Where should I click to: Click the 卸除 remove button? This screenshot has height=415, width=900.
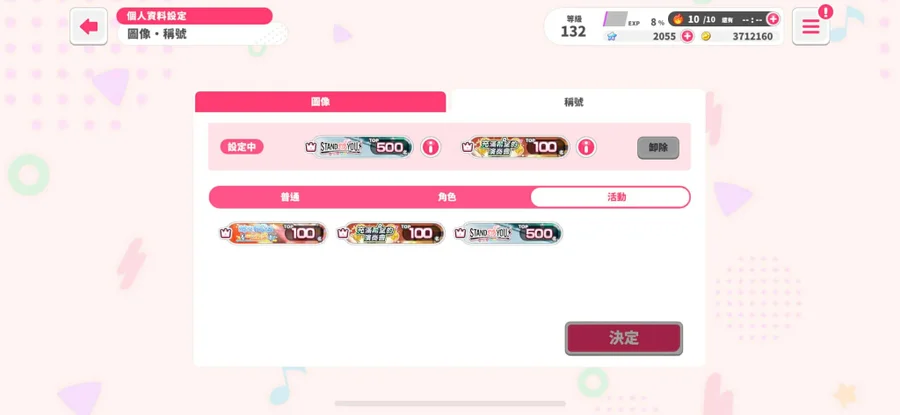pyautogui.click(x=658, y=148)
